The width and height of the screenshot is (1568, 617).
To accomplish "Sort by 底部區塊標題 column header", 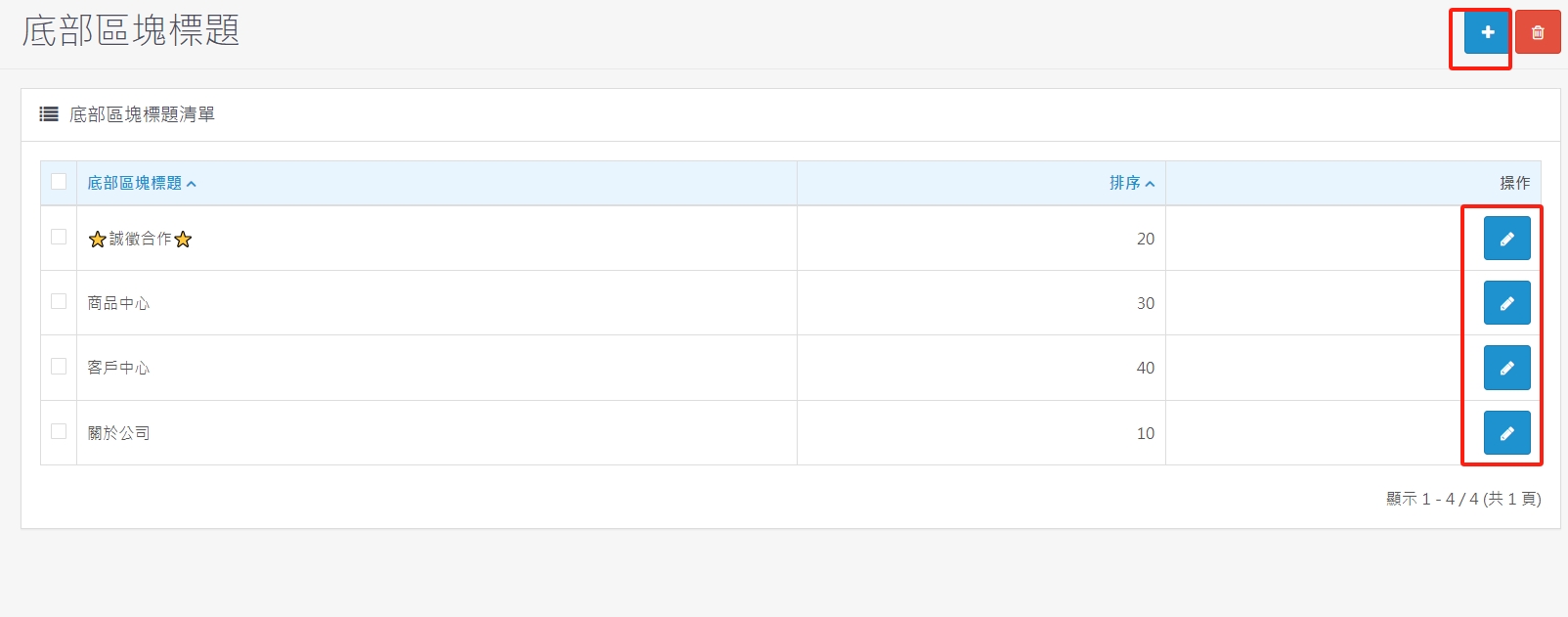I will click(135, 183).
